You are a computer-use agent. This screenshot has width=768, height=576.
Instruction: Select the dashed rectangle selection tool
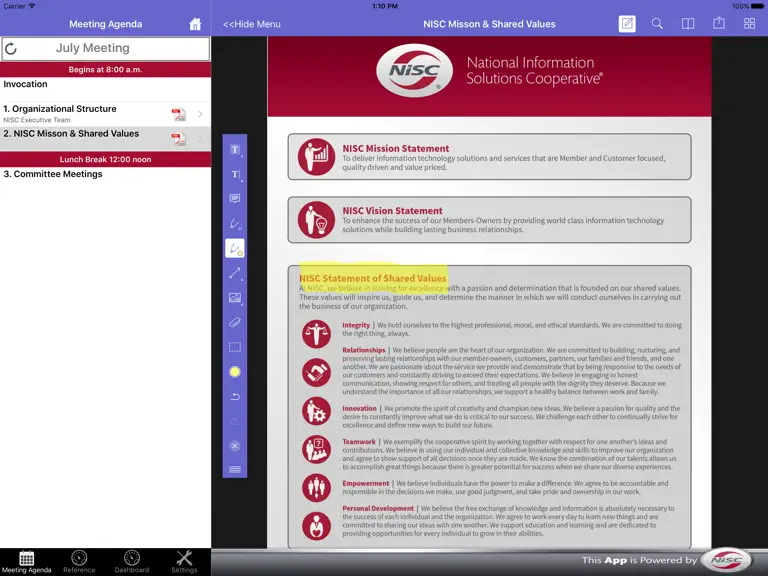pos(235,347)
